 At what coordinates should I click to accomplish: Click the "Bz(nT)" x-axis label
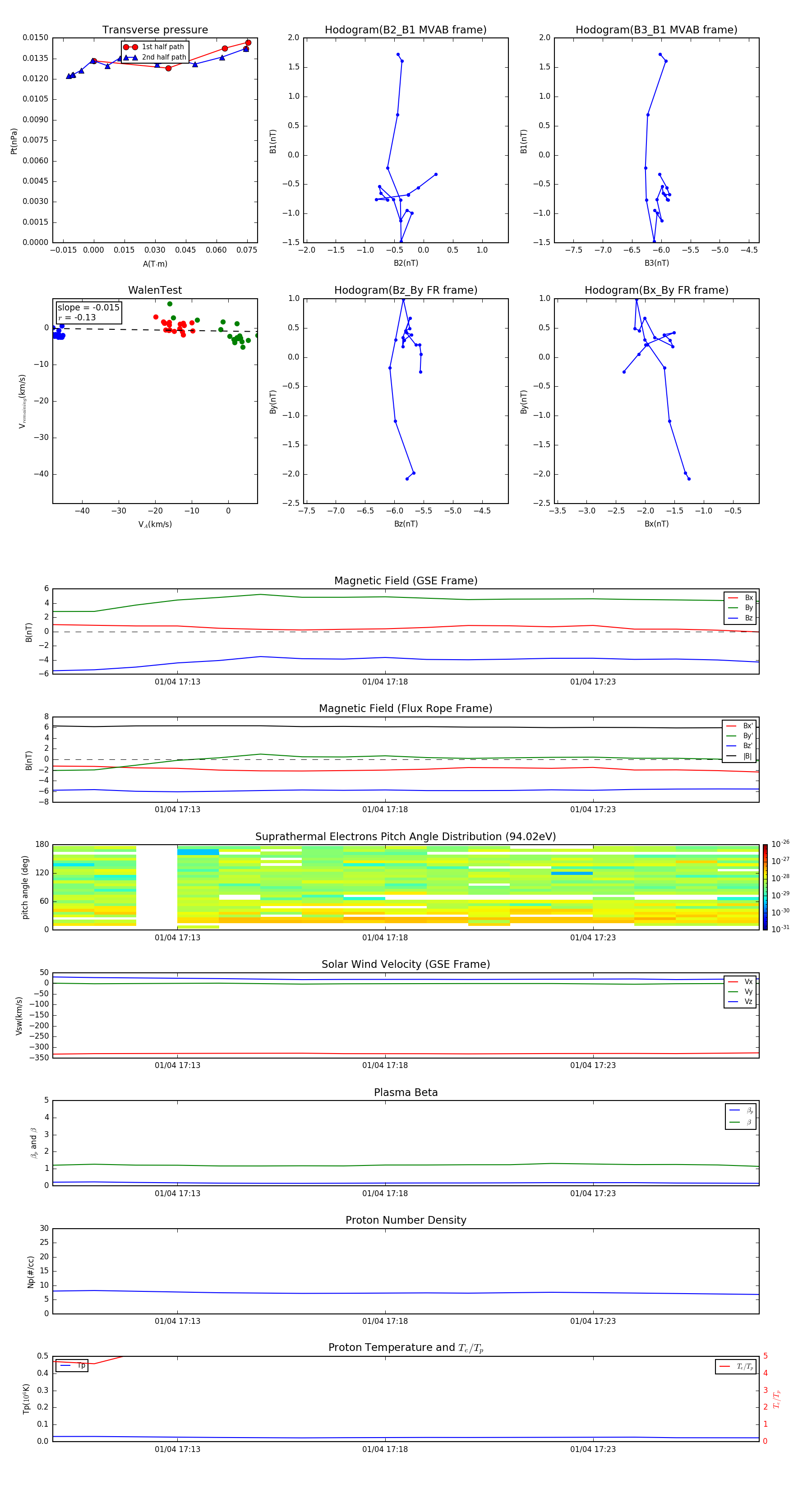pyautogui.click(x=406, y=524)
